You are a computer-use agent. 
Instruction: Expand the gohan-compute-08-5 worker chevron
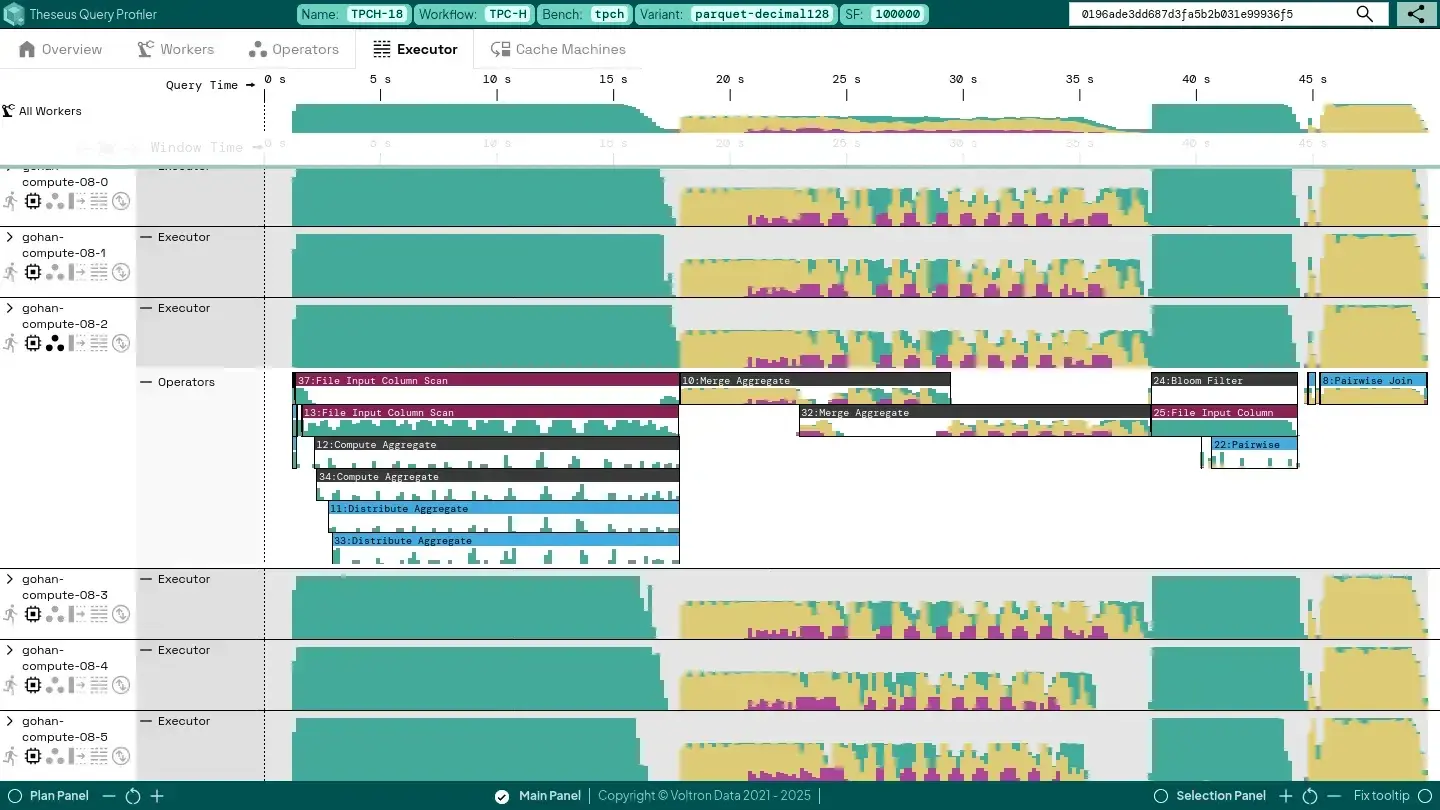click(x=10, y=722)
